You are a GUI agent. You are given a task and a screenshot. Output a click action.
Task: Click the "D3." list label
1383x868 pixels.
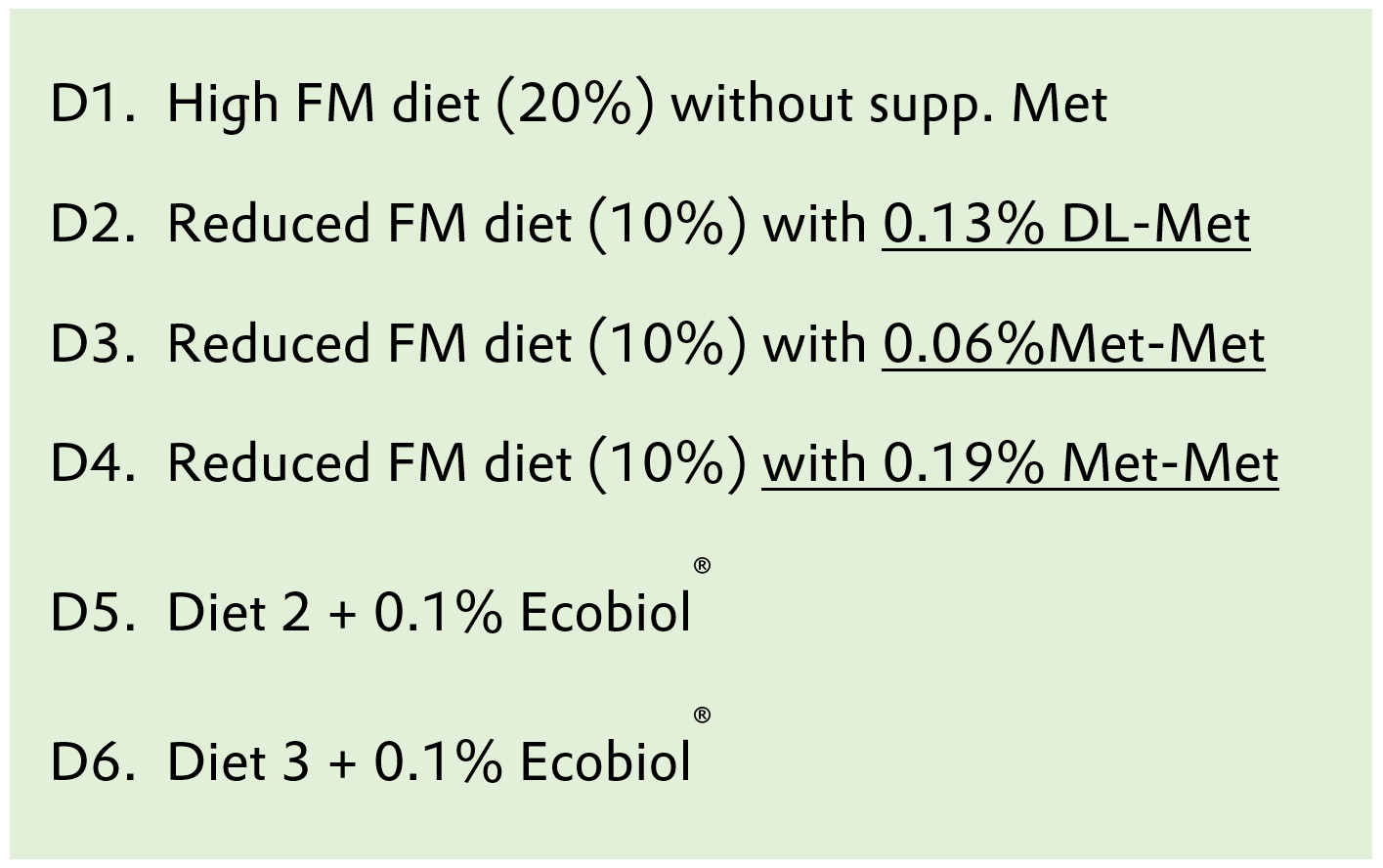point(92,345)
